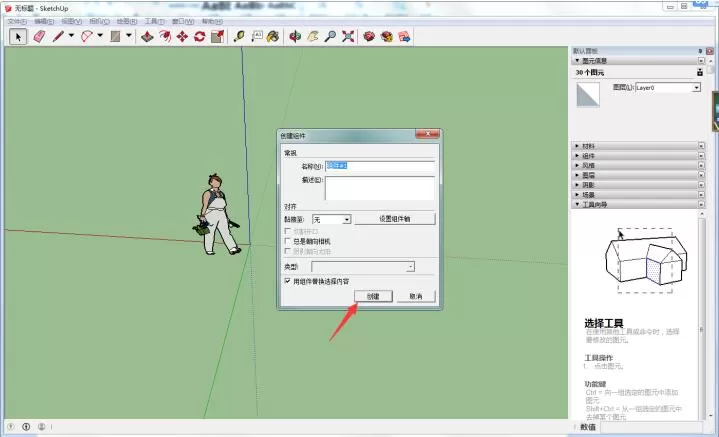The height and width of the screenshot is (437, 719).
Task: Open the Arc tool dropdown arrow
Action: click(100, 36)
